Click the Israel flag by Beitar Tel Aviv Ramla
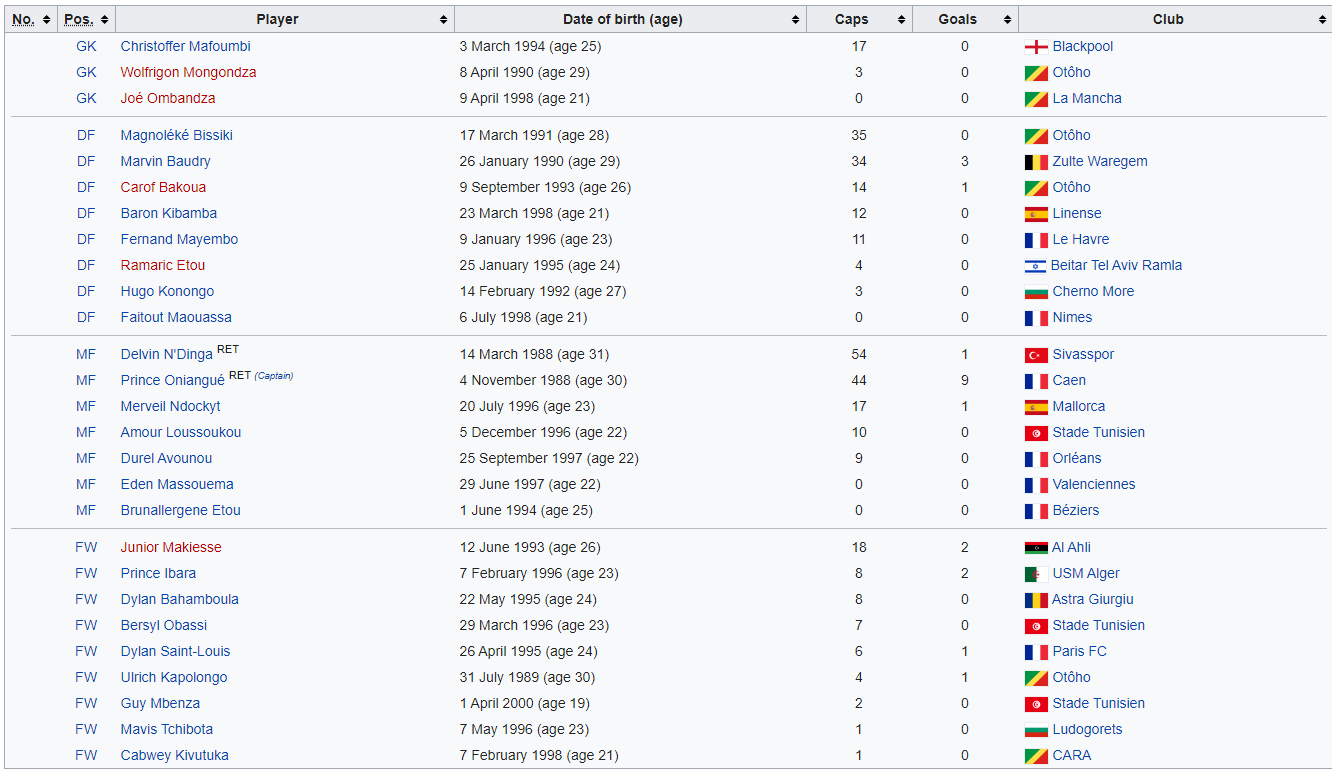1332x773 pixels. (x=1035, y=266)
